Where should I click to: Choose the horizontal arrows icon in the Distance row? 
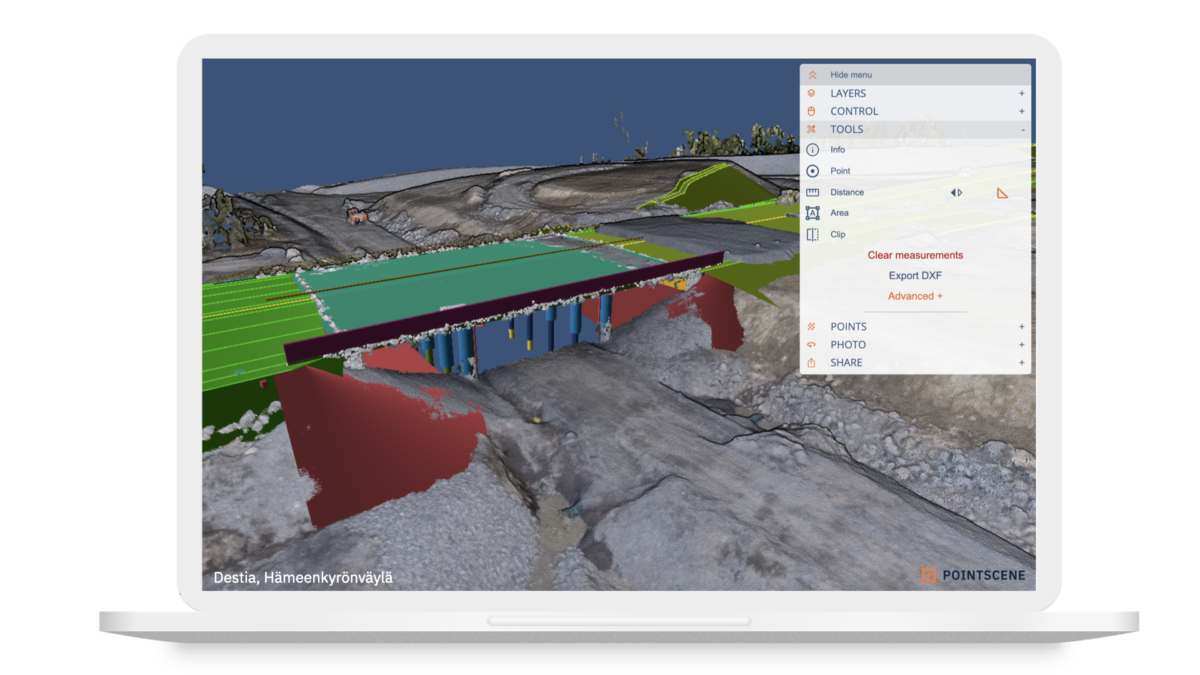pos(956,192)
